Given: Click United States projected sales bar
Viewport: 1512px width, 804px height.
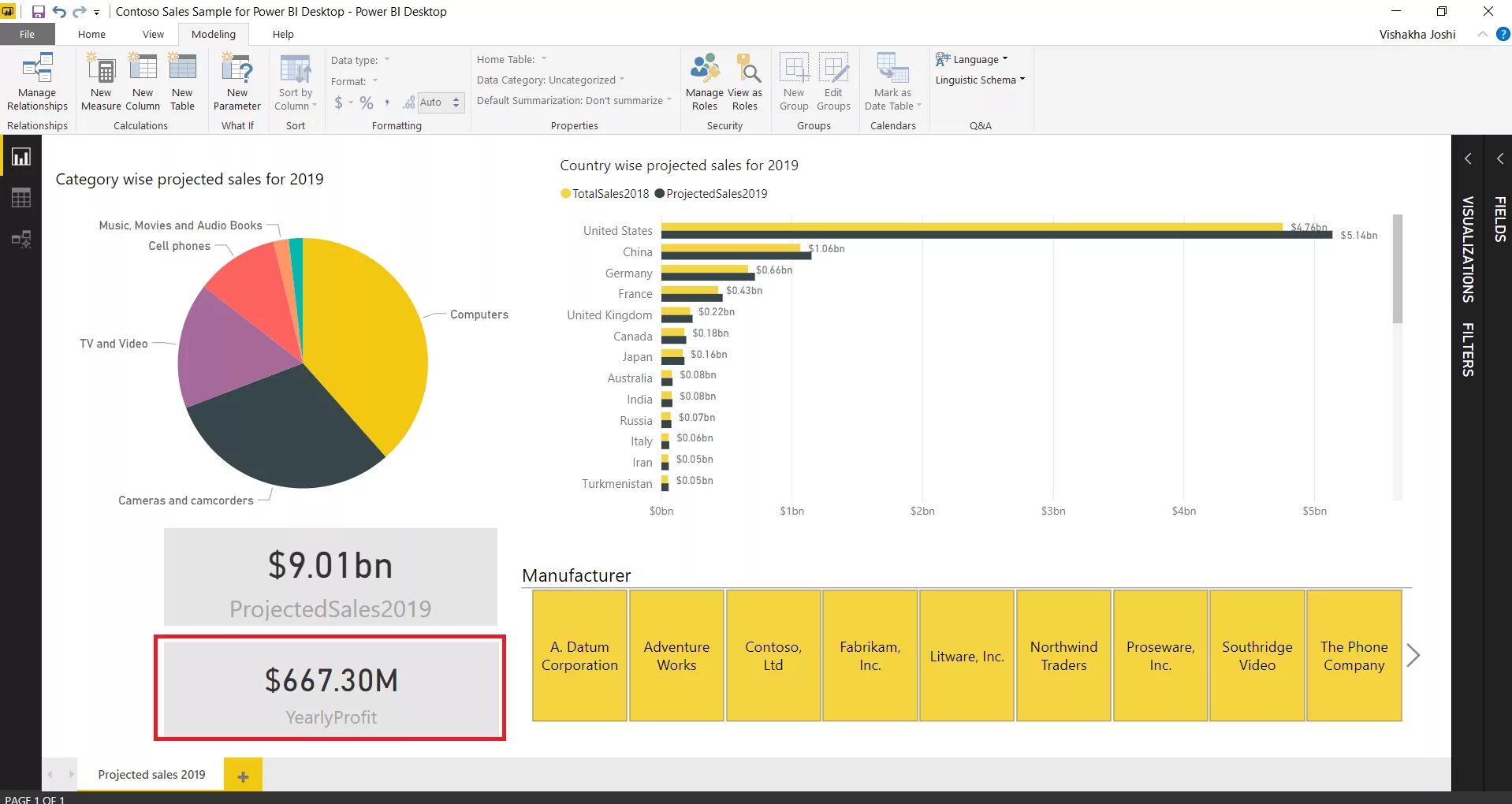Looking at the screenshot, I should coord(996,235).
